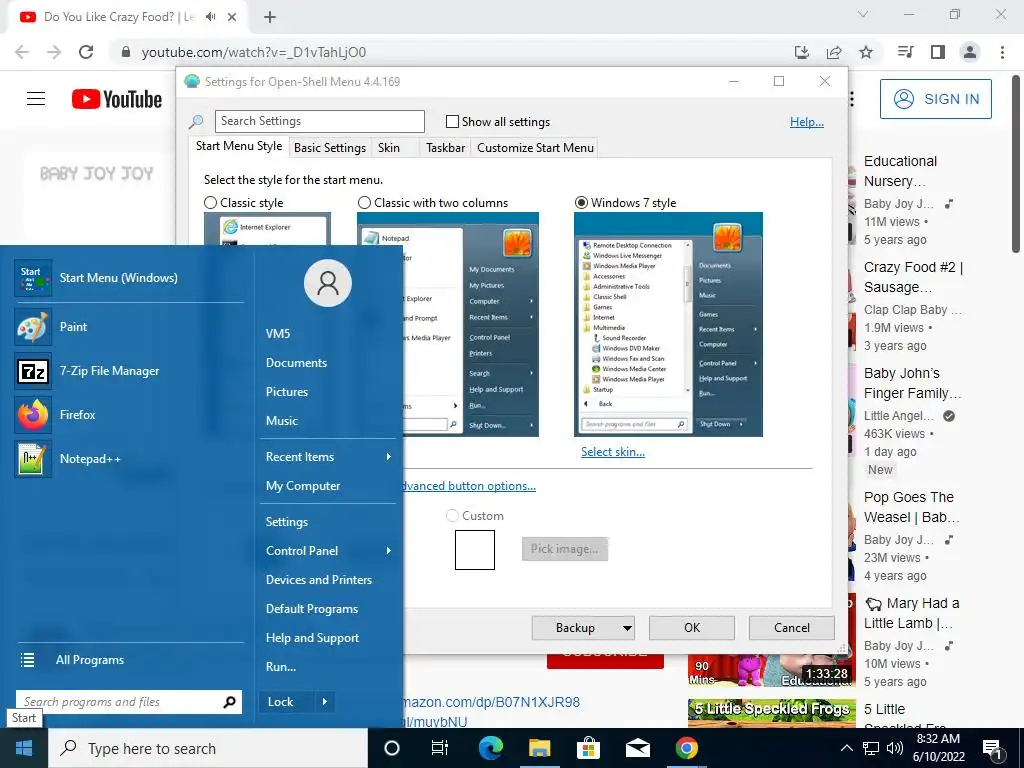1024x768 pixels.
Task: Click YouTube page vertical scrollbar
Action: pos(1016,165)
